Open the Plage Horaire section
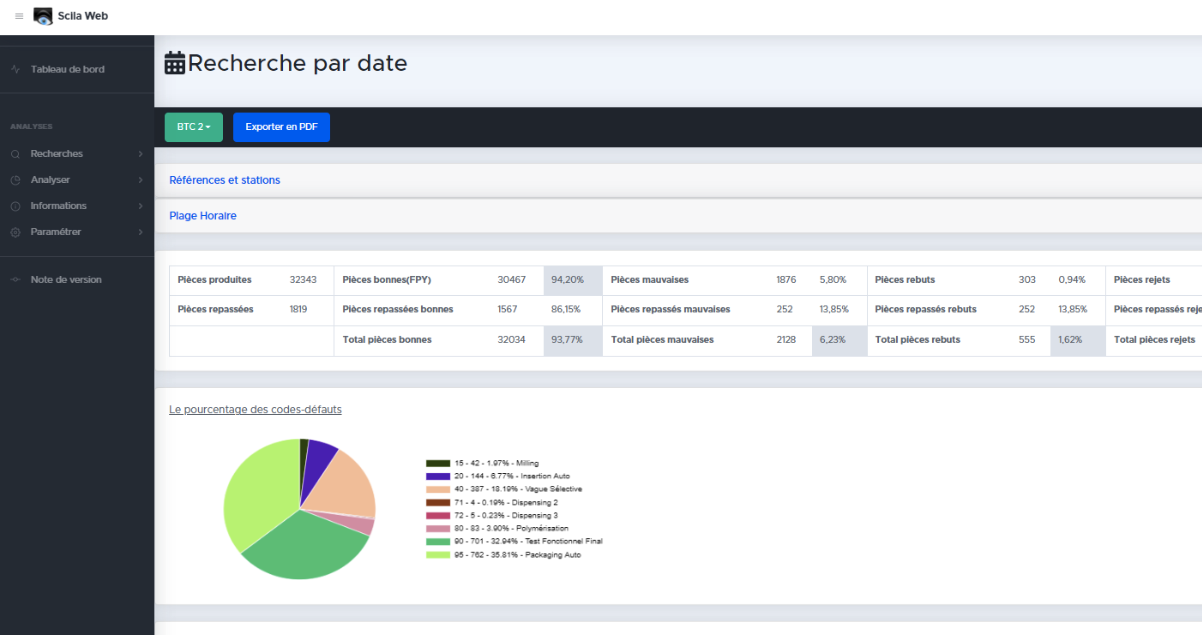 click(x=203, y=215)
